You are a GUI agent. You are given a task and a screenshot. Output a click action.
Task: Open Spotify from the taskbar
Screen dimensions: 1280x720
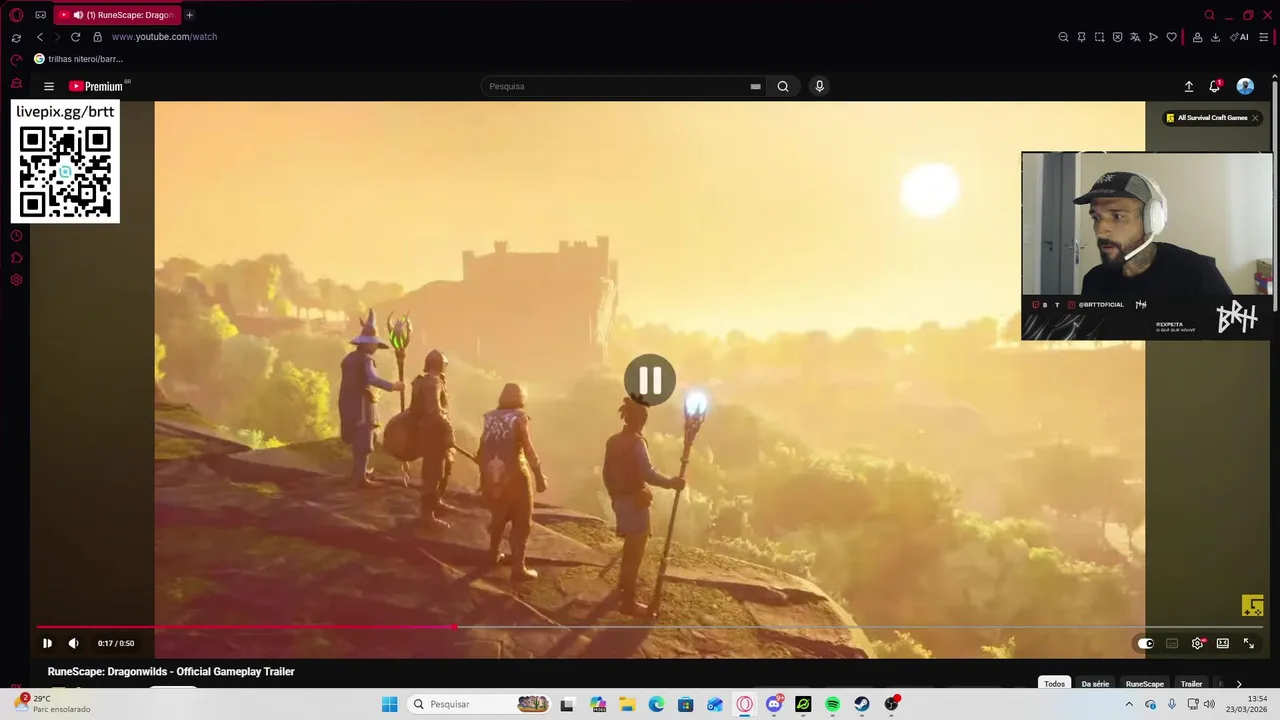click(832, 704)
